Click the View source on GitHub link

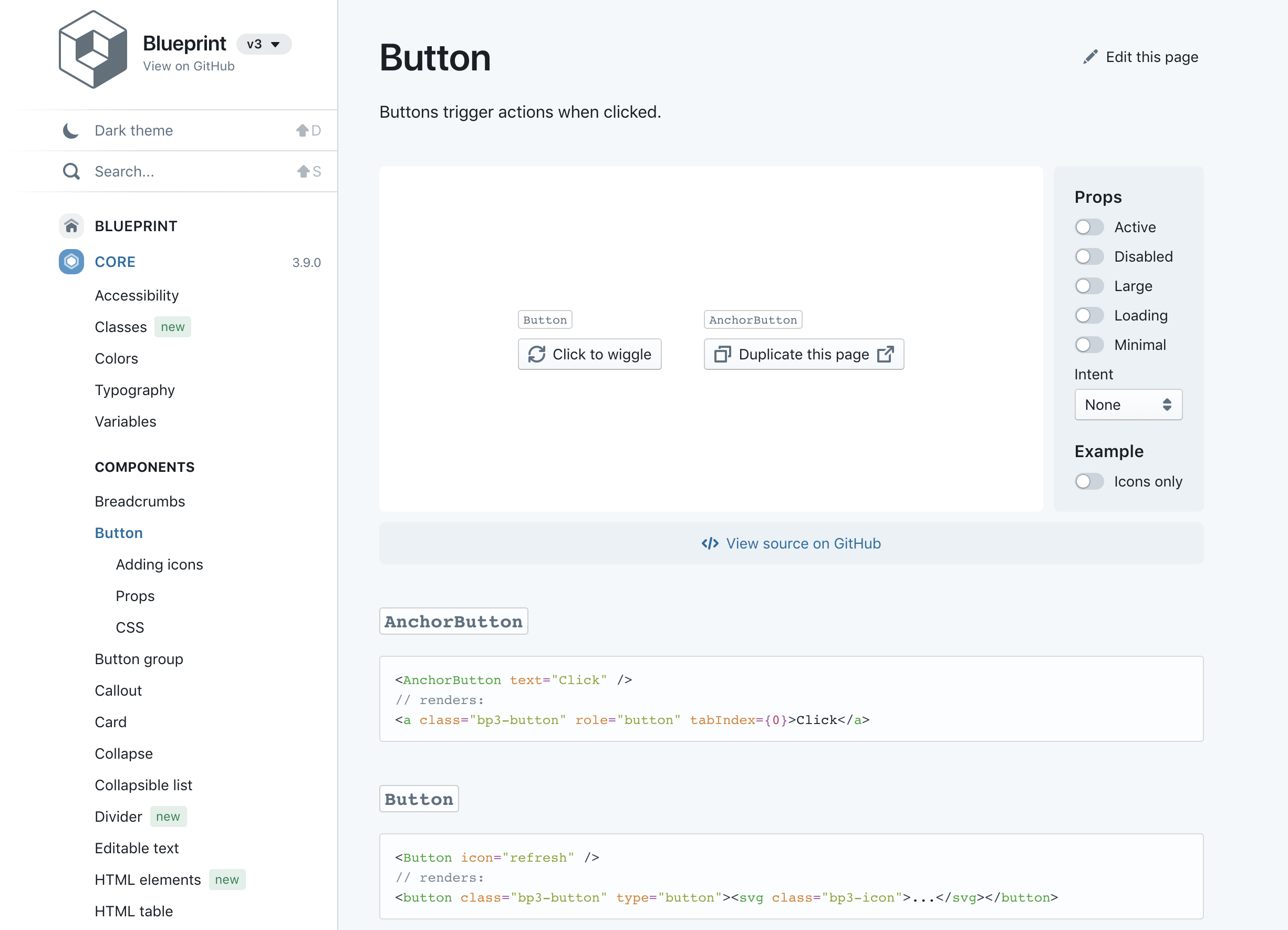click(791, 544)
